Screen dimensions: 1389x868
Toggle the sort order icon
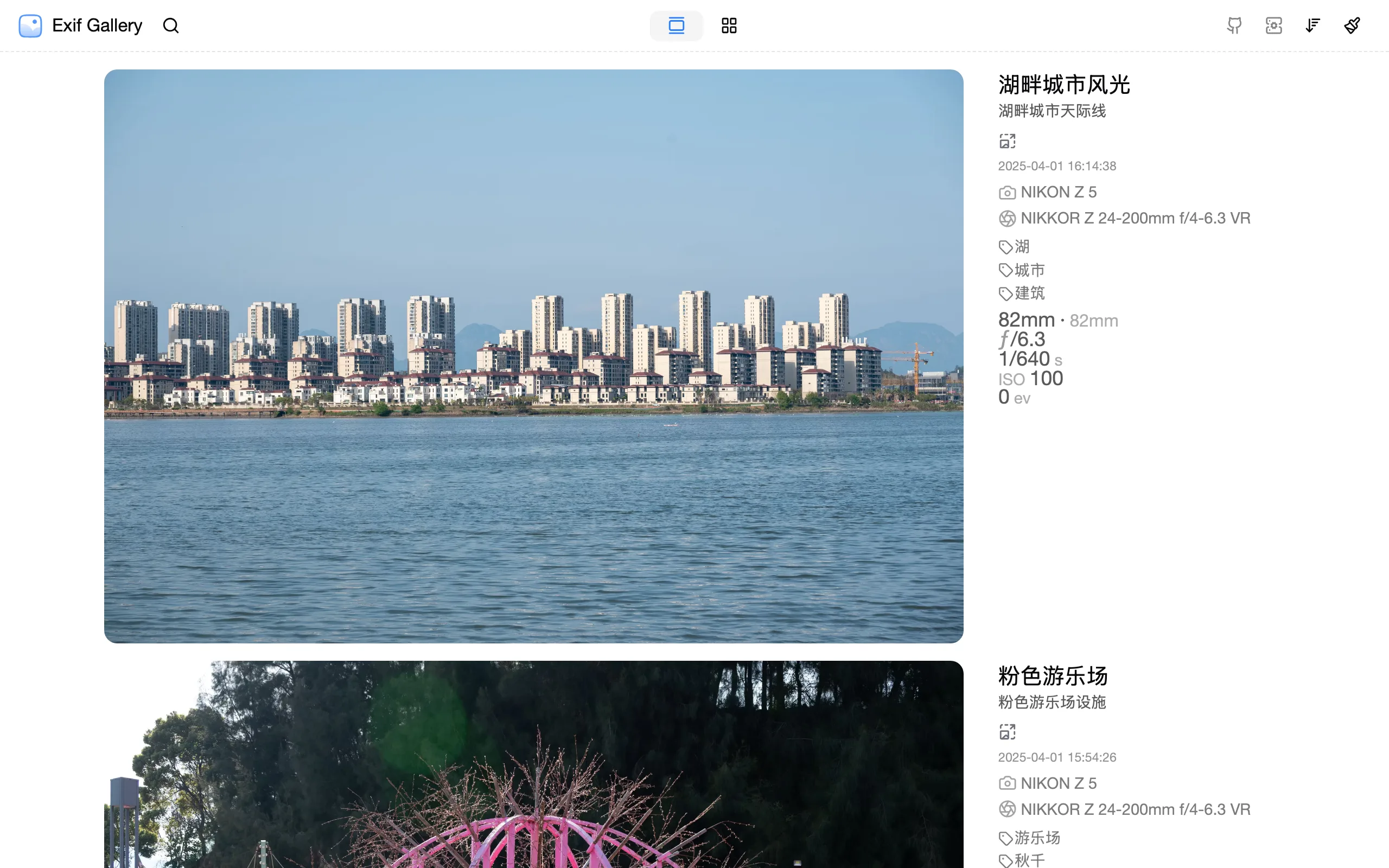tap(1312, 26)
